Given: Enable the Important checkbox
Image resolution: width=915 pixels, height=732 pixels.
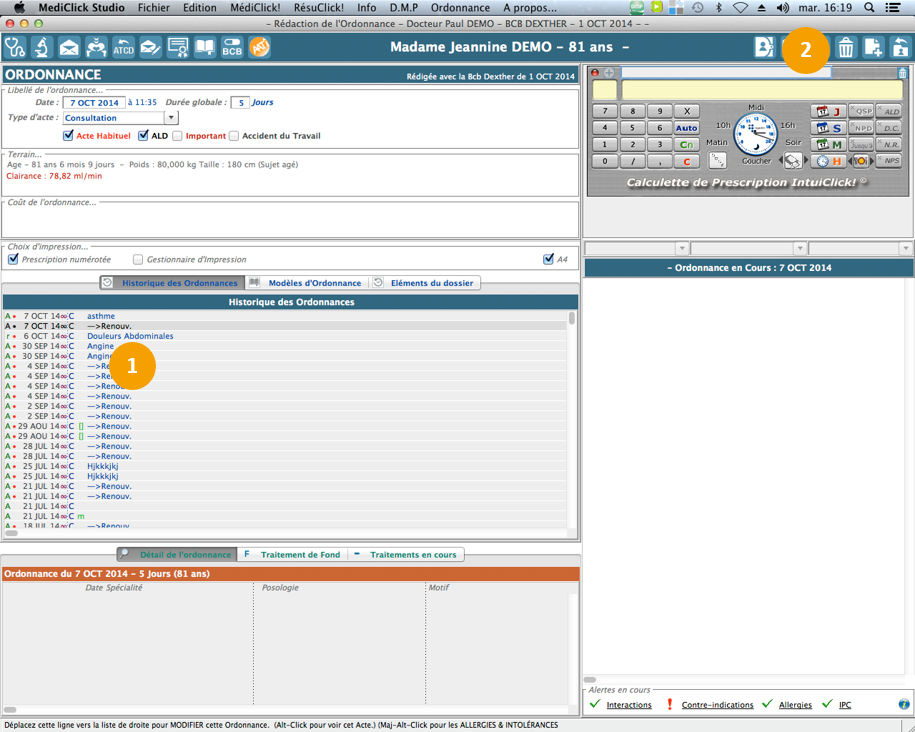Looking at the screenshot, I should click(x=177, y=136).
